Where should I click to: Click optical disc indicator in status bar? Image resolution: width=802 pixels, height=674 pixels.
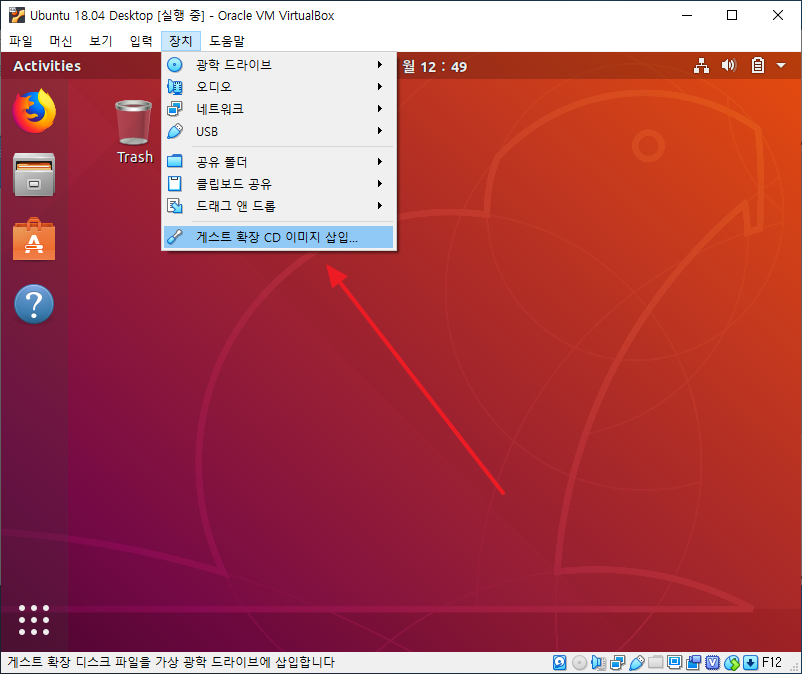pos(579,663)
